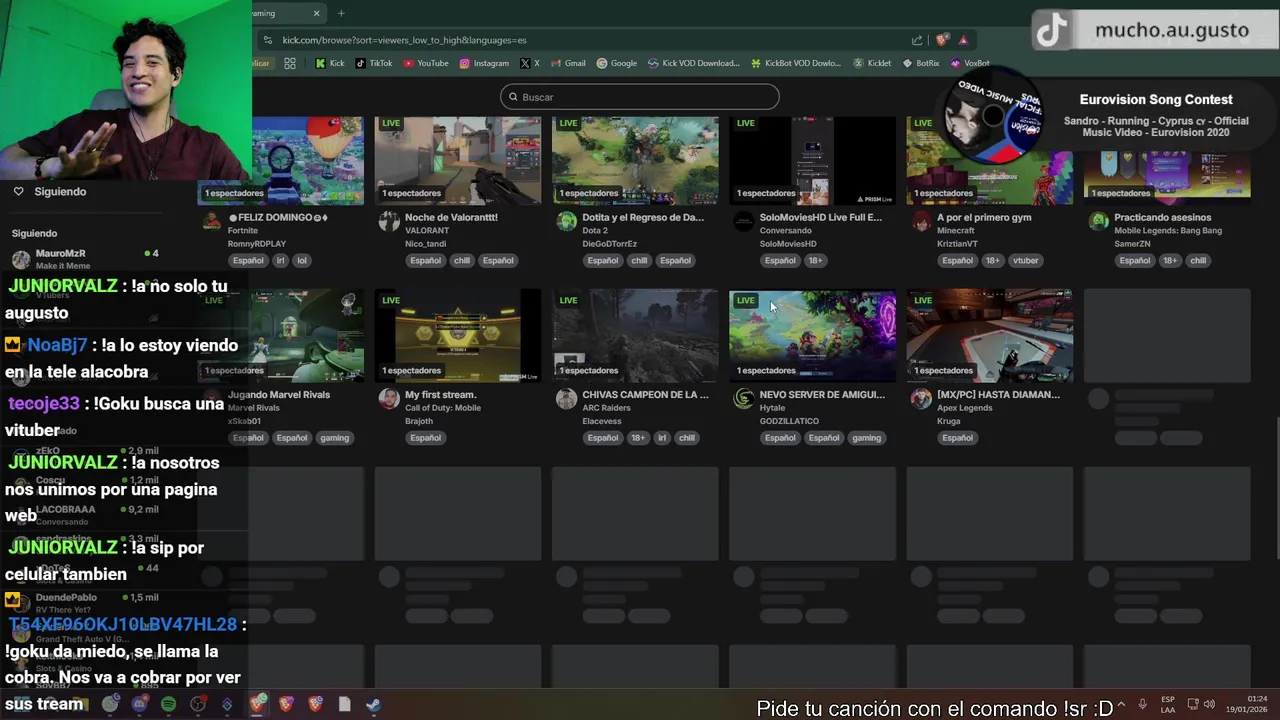Open the X bookmark
Image resolution: width=1280 pixels, height=720 pixels.
tap(530, 63)
